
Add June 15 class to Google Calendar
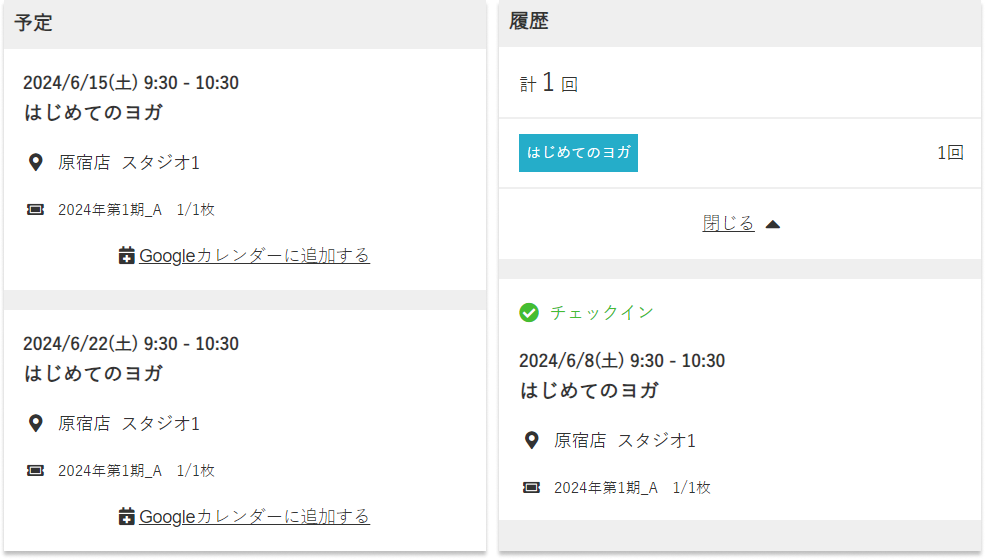(254, 256)
